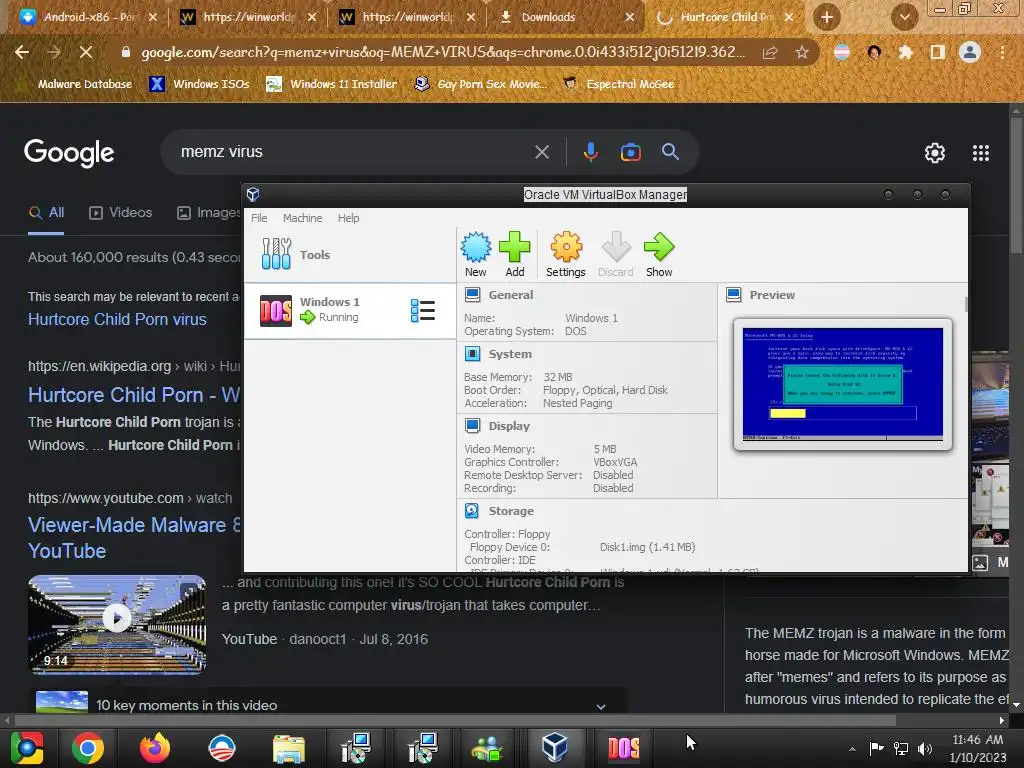This screenshot has width=1024, height=768.
Task: Open the Windows 11 Installer bookmark
Action: [332, 84]
